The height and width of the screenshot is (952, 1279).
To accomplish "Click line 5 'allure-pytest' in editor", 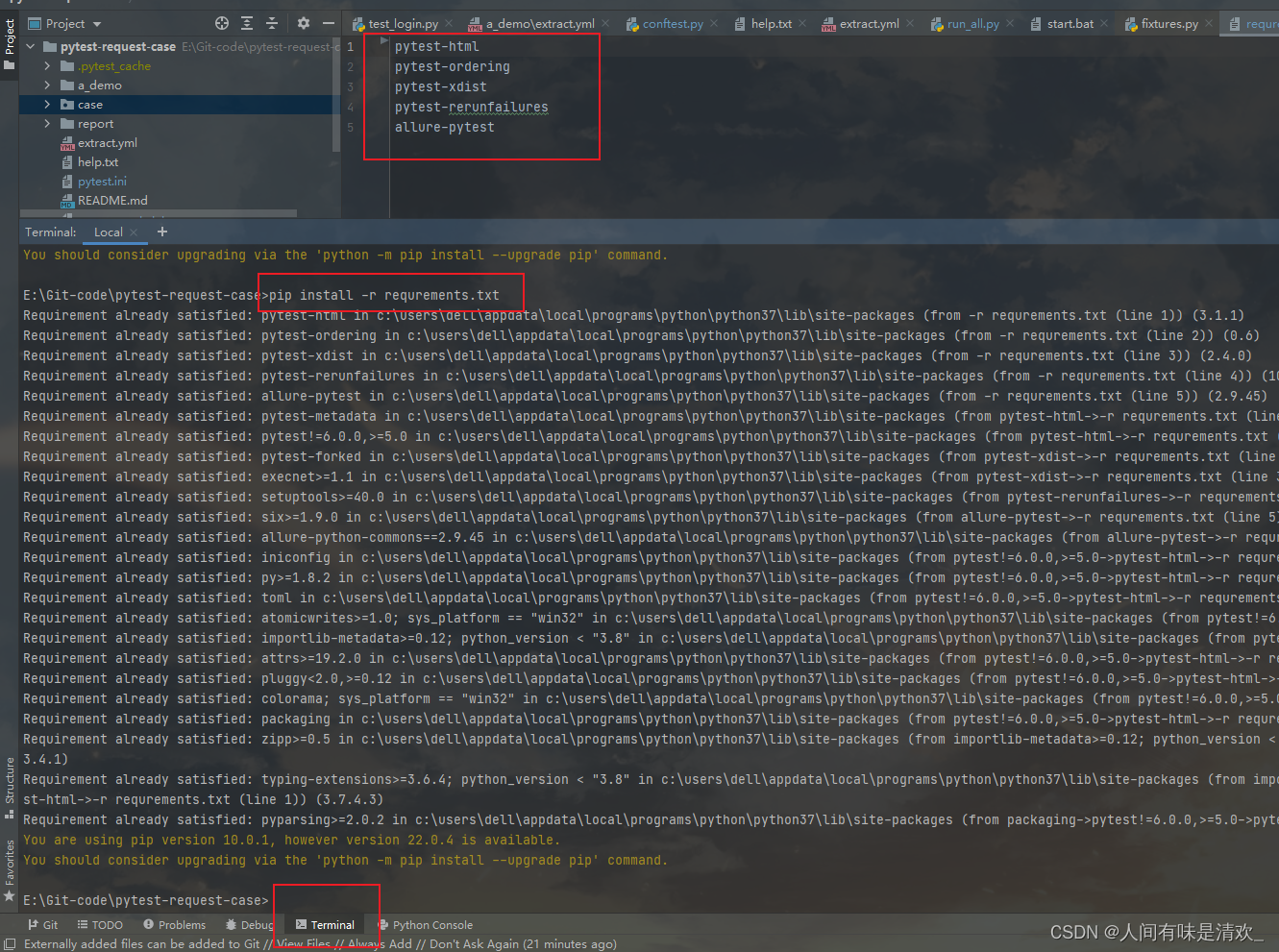I will pos(445,127).
